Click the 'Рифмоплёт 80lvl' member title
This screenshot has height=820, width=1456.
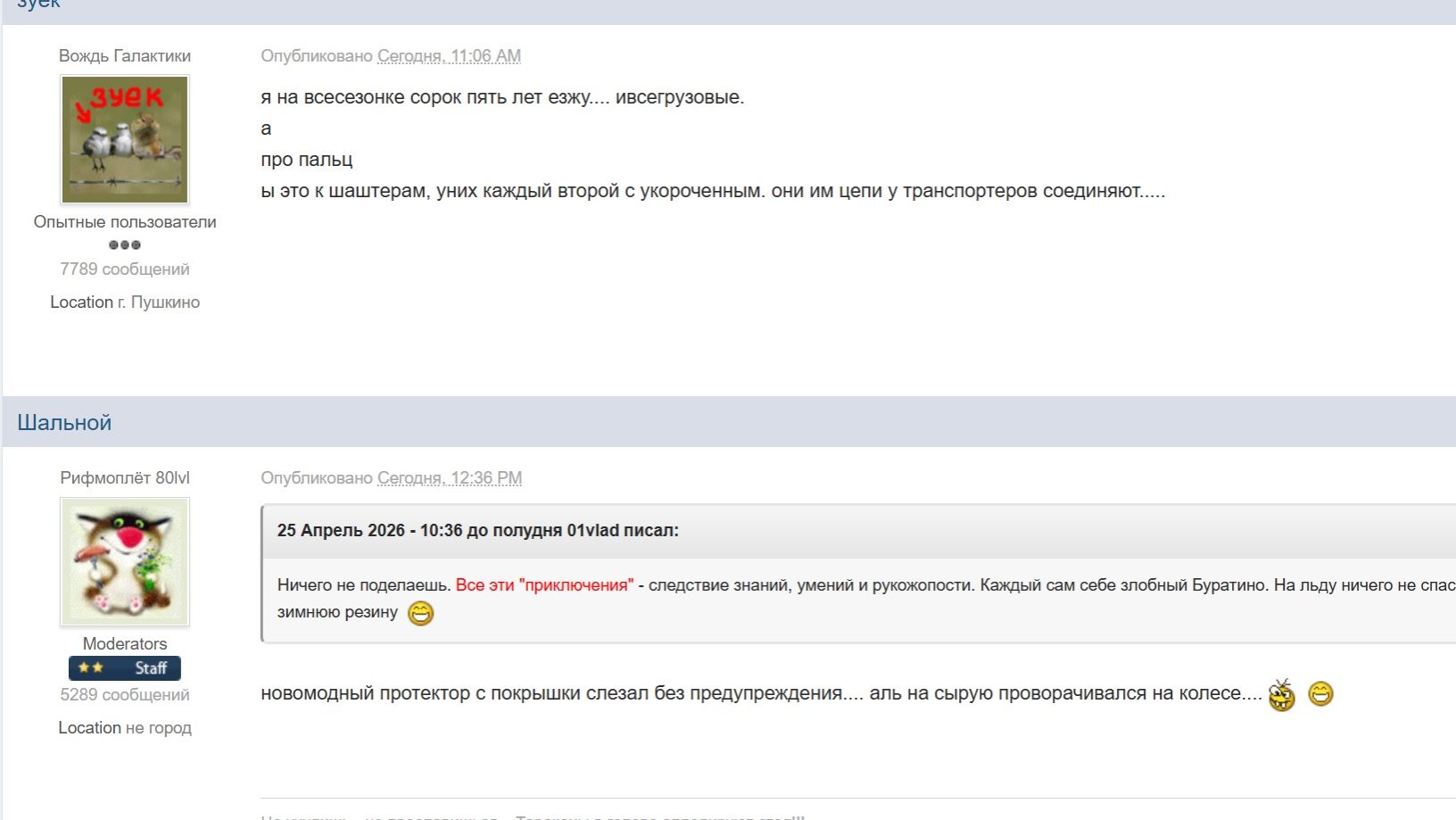click(x=125, y=478)
